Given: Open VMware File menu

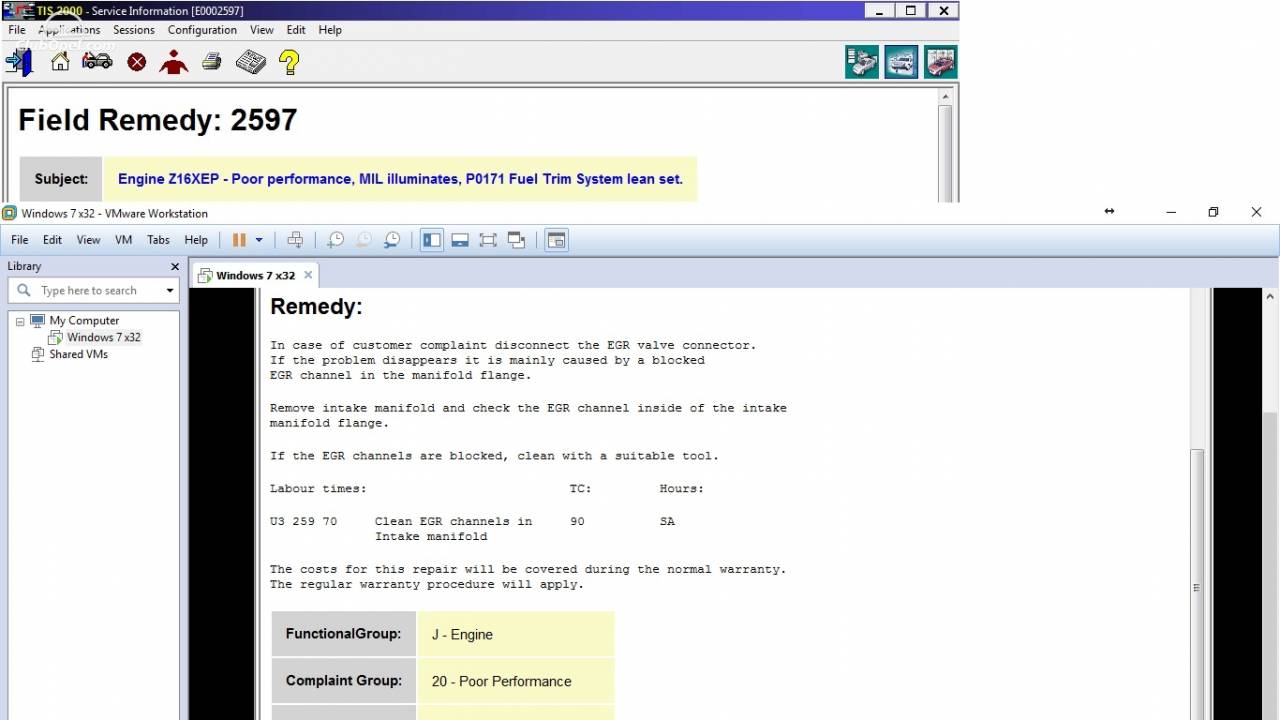Looking at the screenshot, I should 20,240.
